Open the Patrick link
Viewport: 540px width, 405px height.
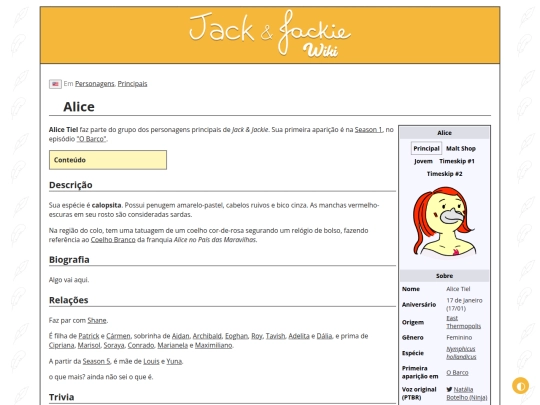point(89,336)
